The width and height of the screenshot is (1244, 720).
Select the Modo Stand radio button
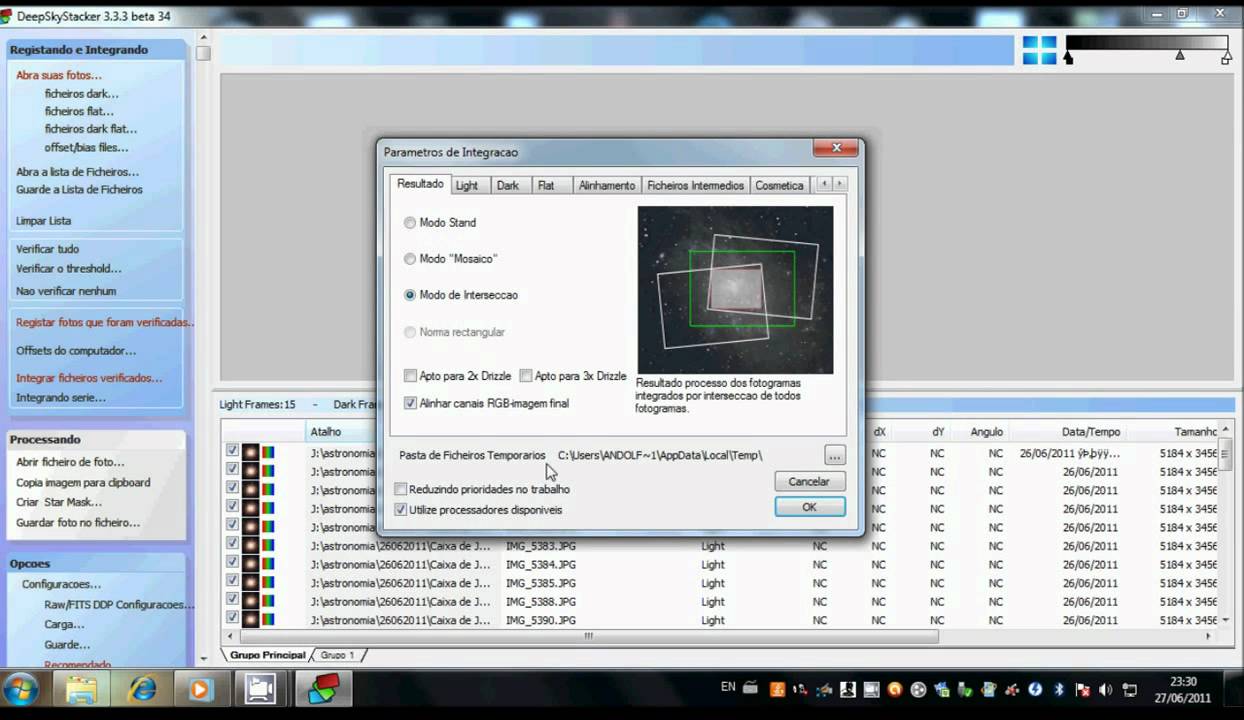click(410, 223)
